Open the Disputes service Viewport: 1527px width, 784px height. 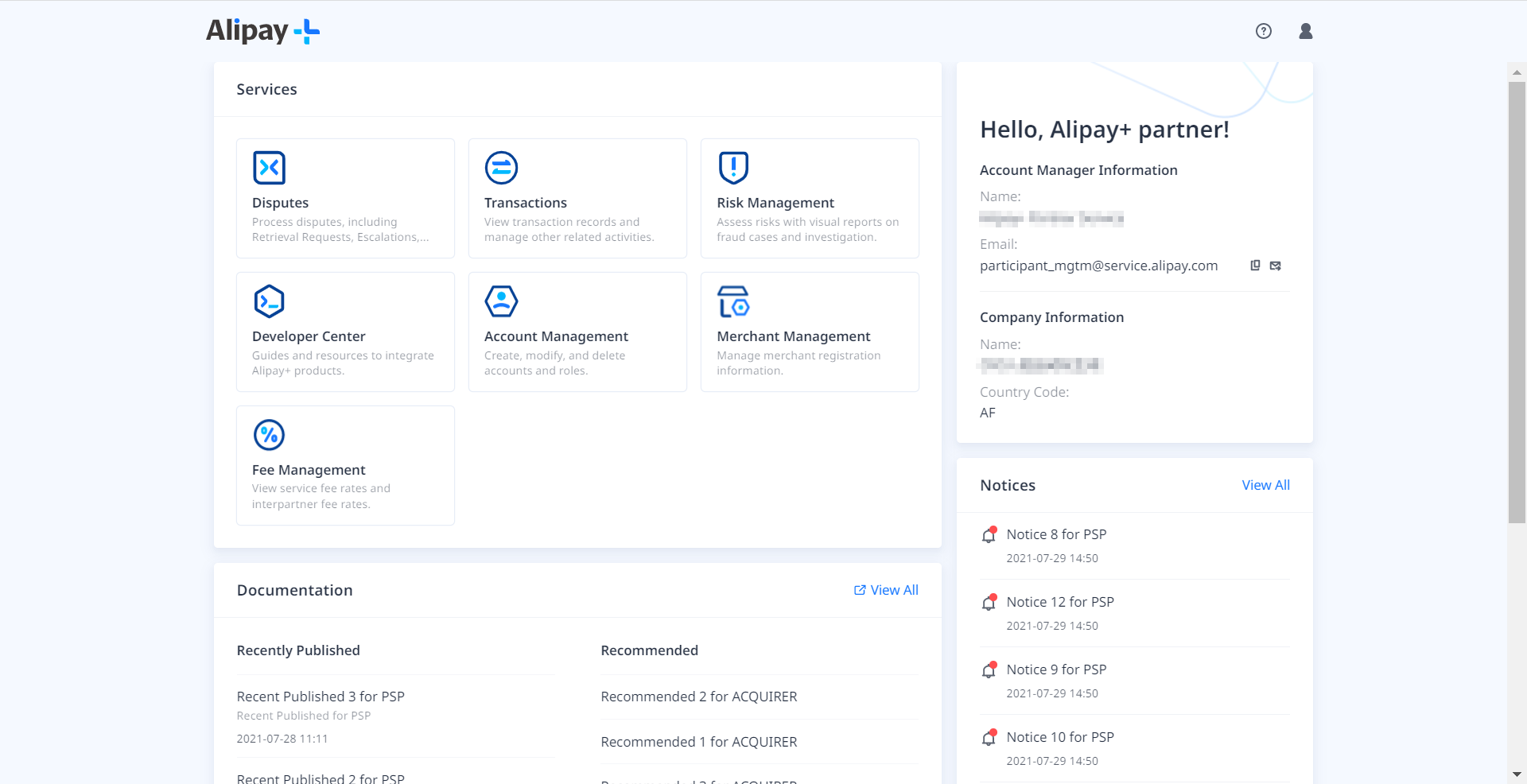point(345,198)
